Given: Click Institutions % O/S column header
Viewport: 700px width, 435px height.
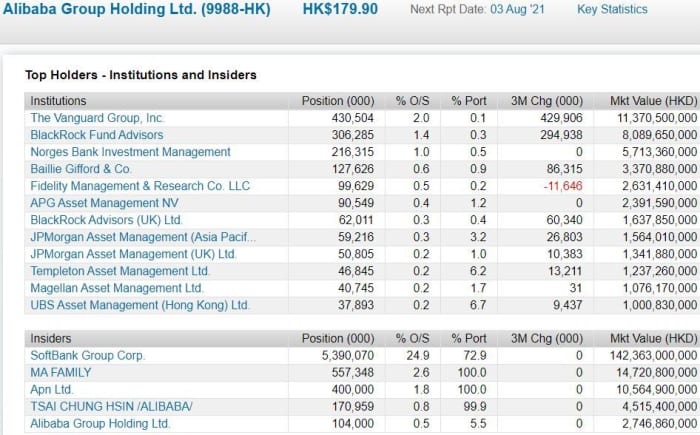Looking at the screenshot, I should (x=412, y=101).
